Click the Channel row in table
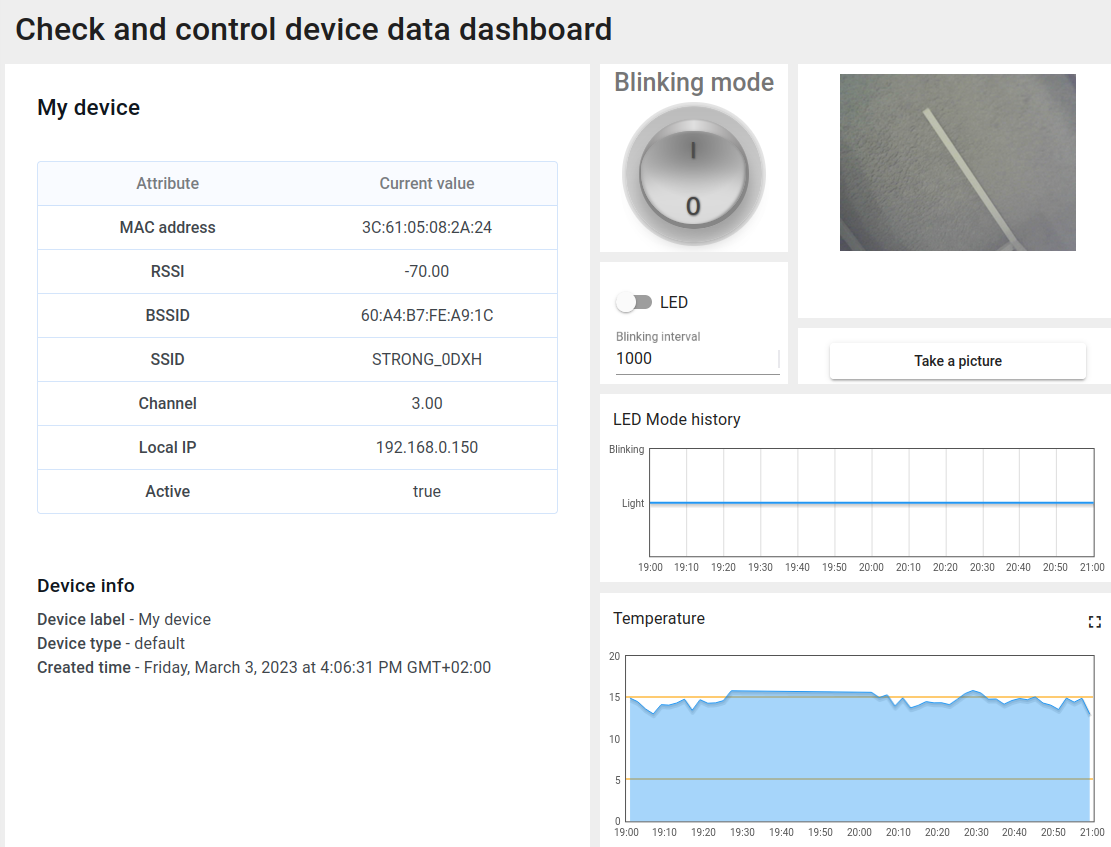 (x=297, y=404)
